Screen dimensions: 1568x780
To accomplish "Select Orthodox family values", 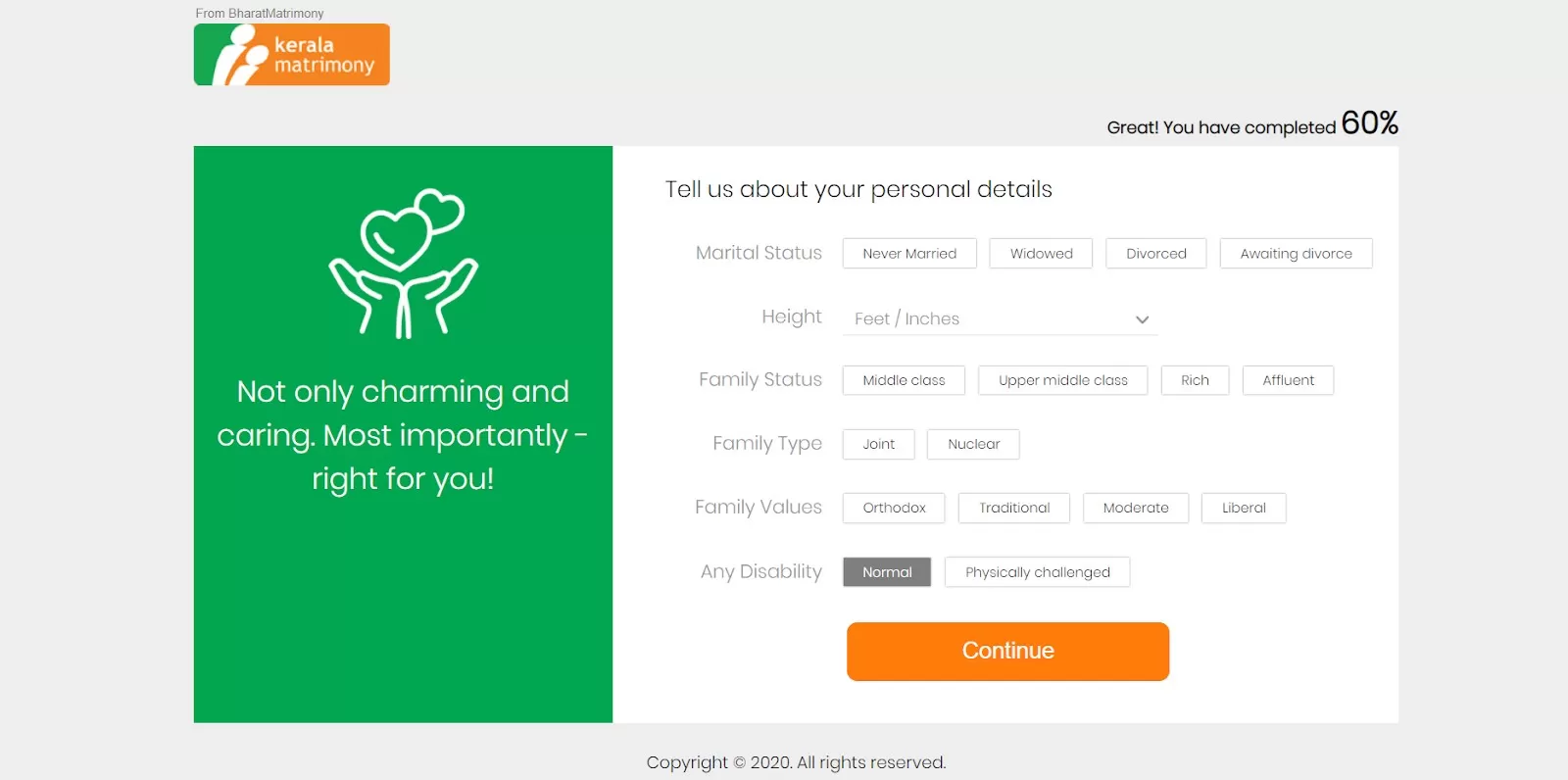I will (894, 508).
